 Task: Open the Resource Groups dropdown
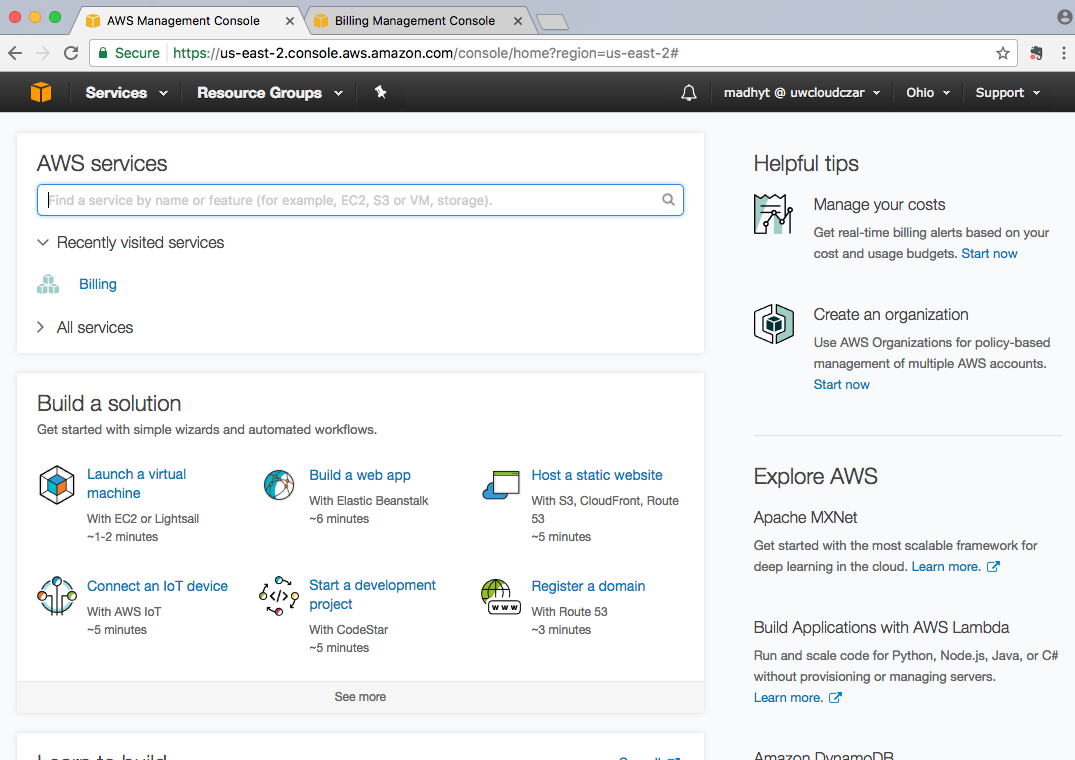point(270,93)
